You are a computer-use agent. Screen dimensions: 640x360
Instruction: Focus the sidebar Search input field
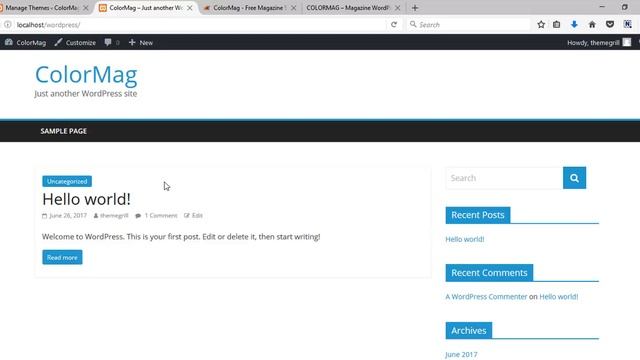point(504,178)
